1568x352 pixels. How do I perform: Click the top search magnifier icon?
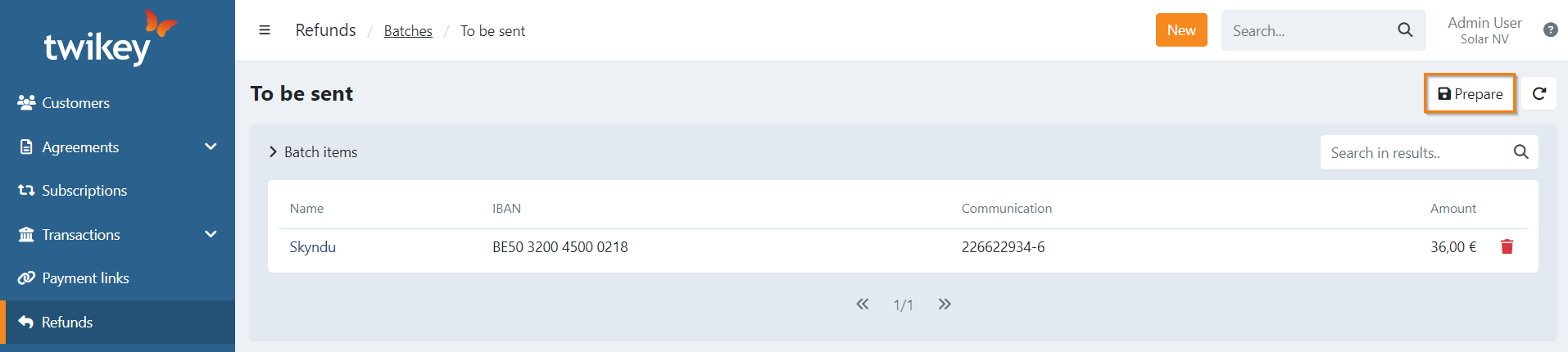point(1405,30)
